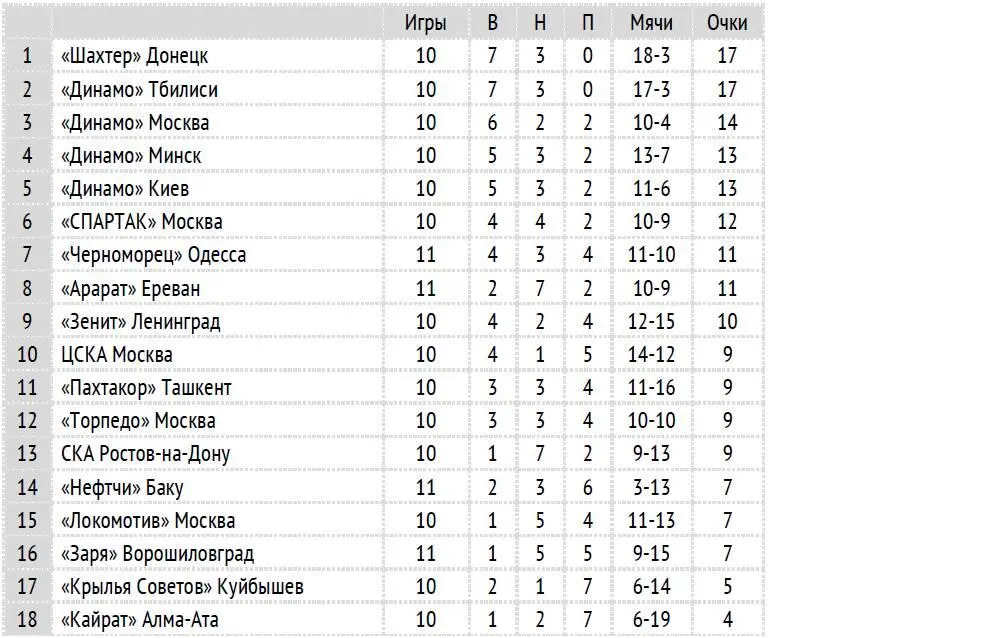Image resolution: width=1000 pixels, height=638 pixels.
Task: Click the Н draws column header
Action: 540,23
